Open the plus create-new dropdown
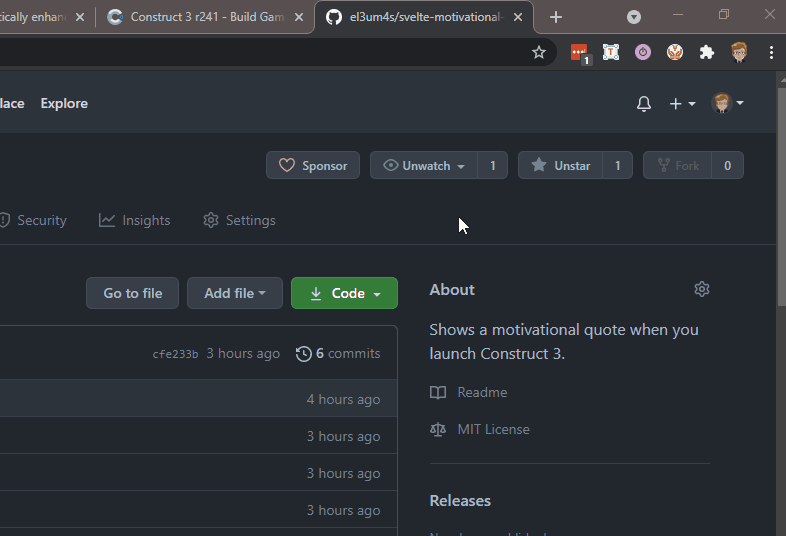Viewport: 786px width, 536px height. (682, 104)
